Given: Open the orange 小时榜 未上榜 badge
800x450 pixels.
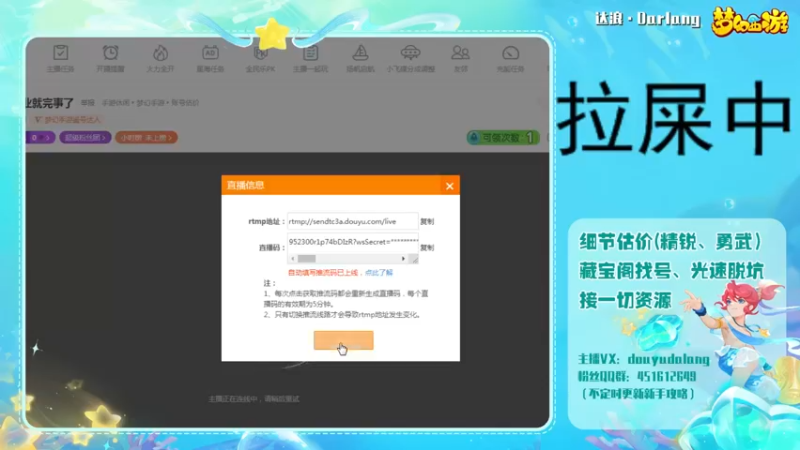Looking at the screenshot, I should pyautogui.click(x=146, y=138).
